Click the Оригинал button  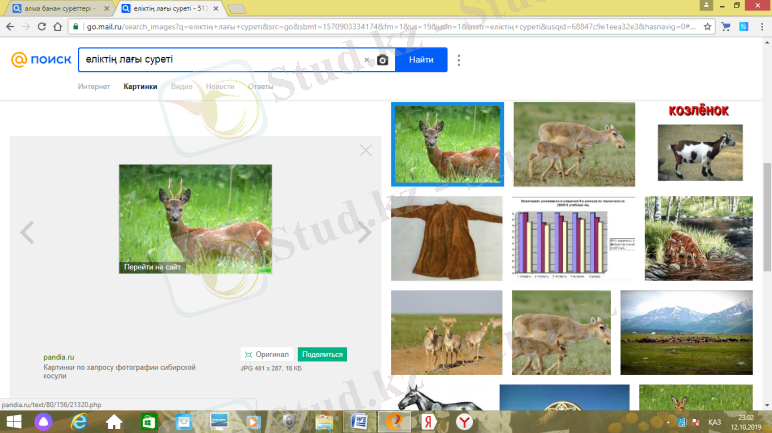pos(267,354)
